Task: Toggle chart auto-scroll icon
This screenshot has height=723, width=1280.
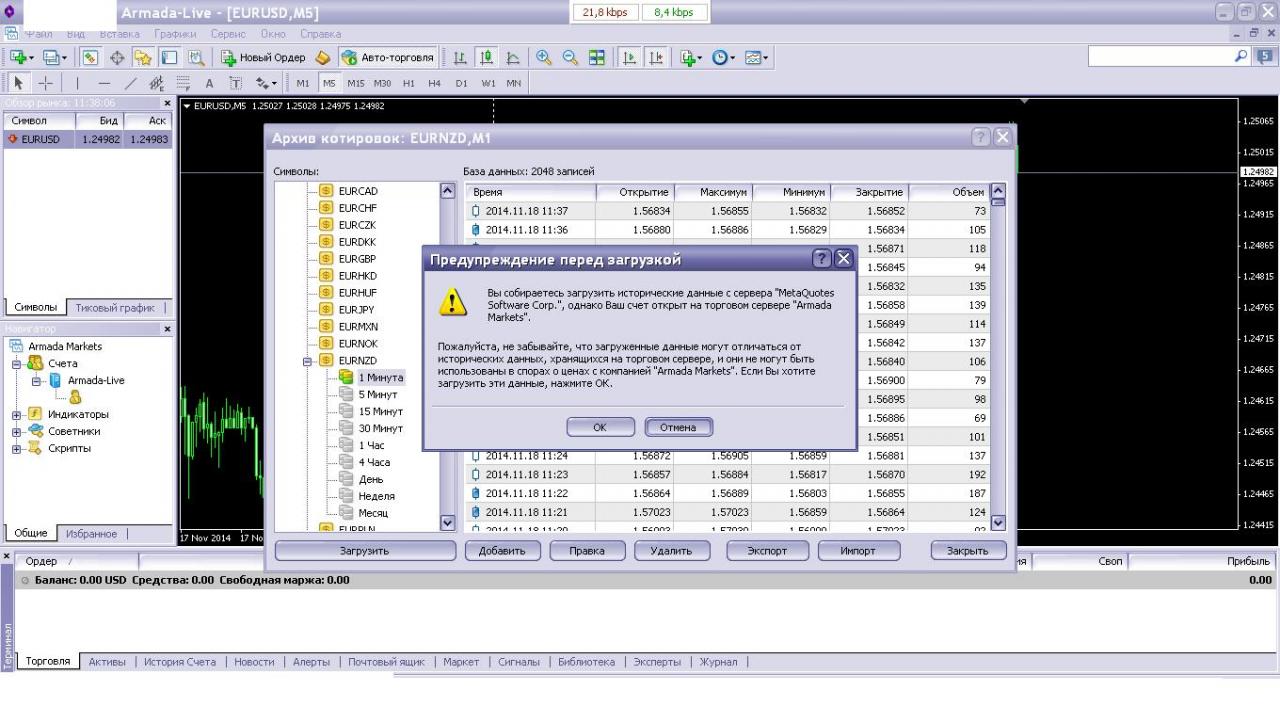Action: 630,58
